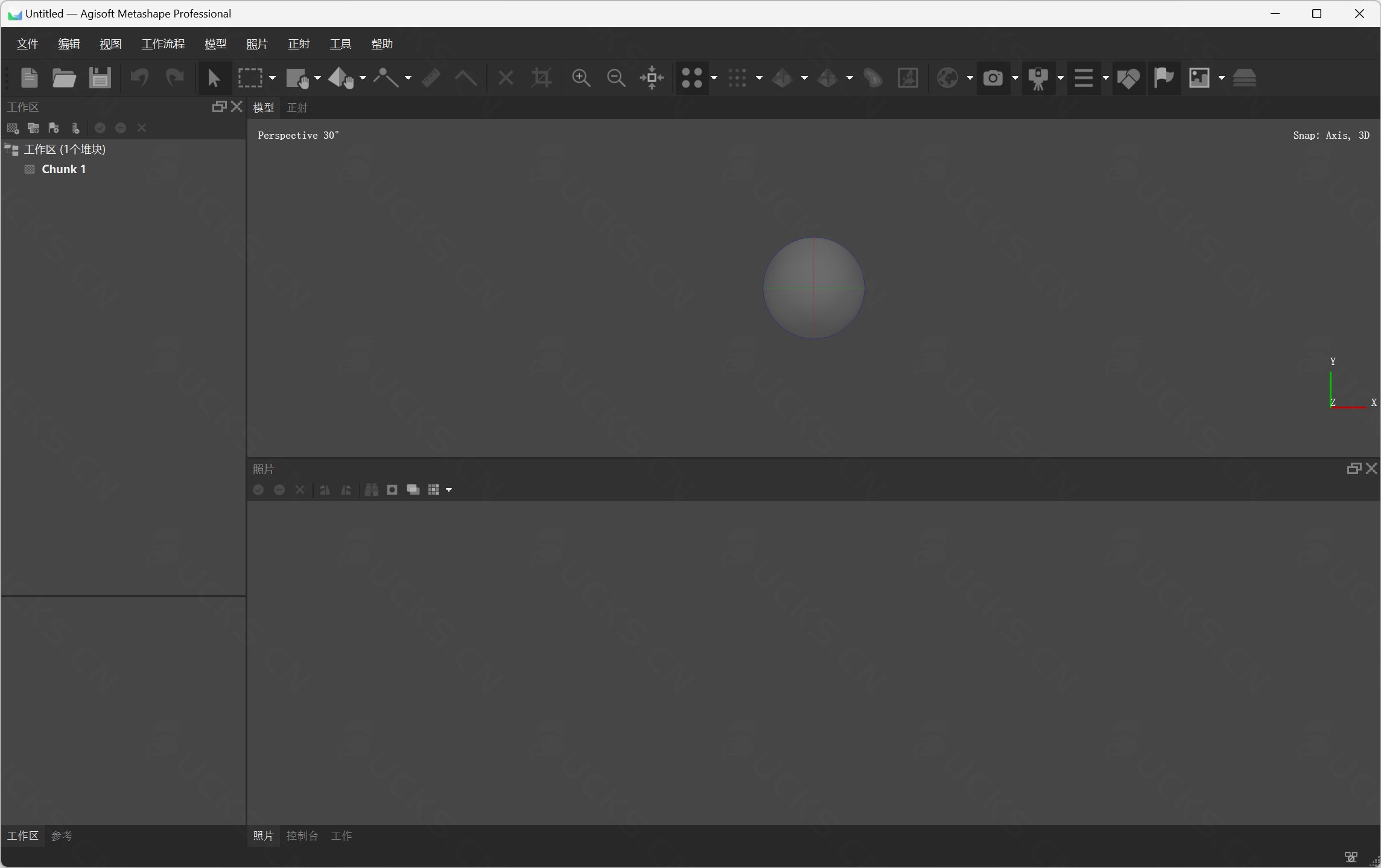Open the Rectangle selection tool dropdown arrow
The height and width of the screenshot is (868, 1381).
[x=272, y=78]
